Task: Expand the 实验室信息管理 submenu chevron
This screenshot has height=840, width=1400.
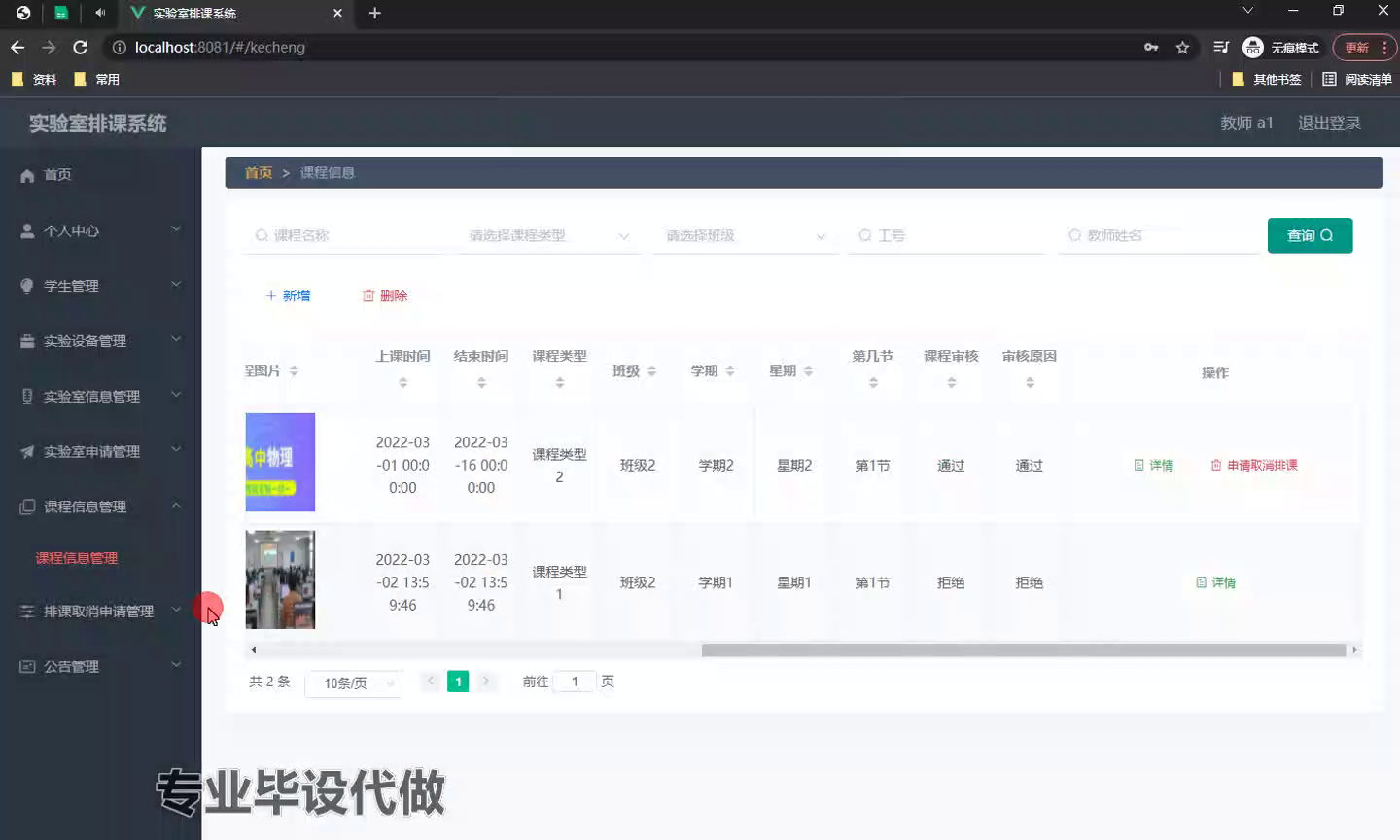Action: tap(176, 395)
